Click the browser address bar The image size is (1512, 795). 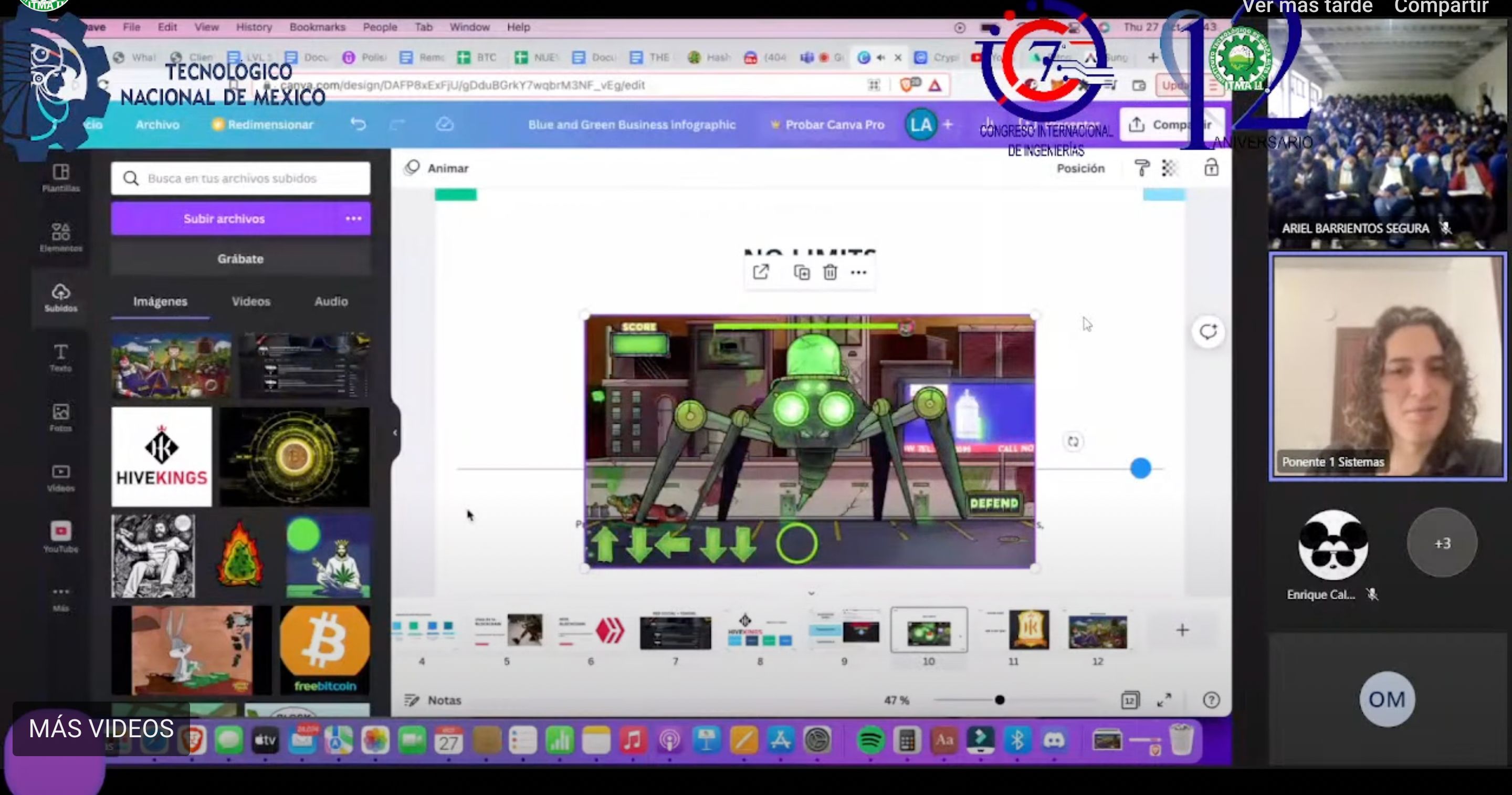coord(558,85)
